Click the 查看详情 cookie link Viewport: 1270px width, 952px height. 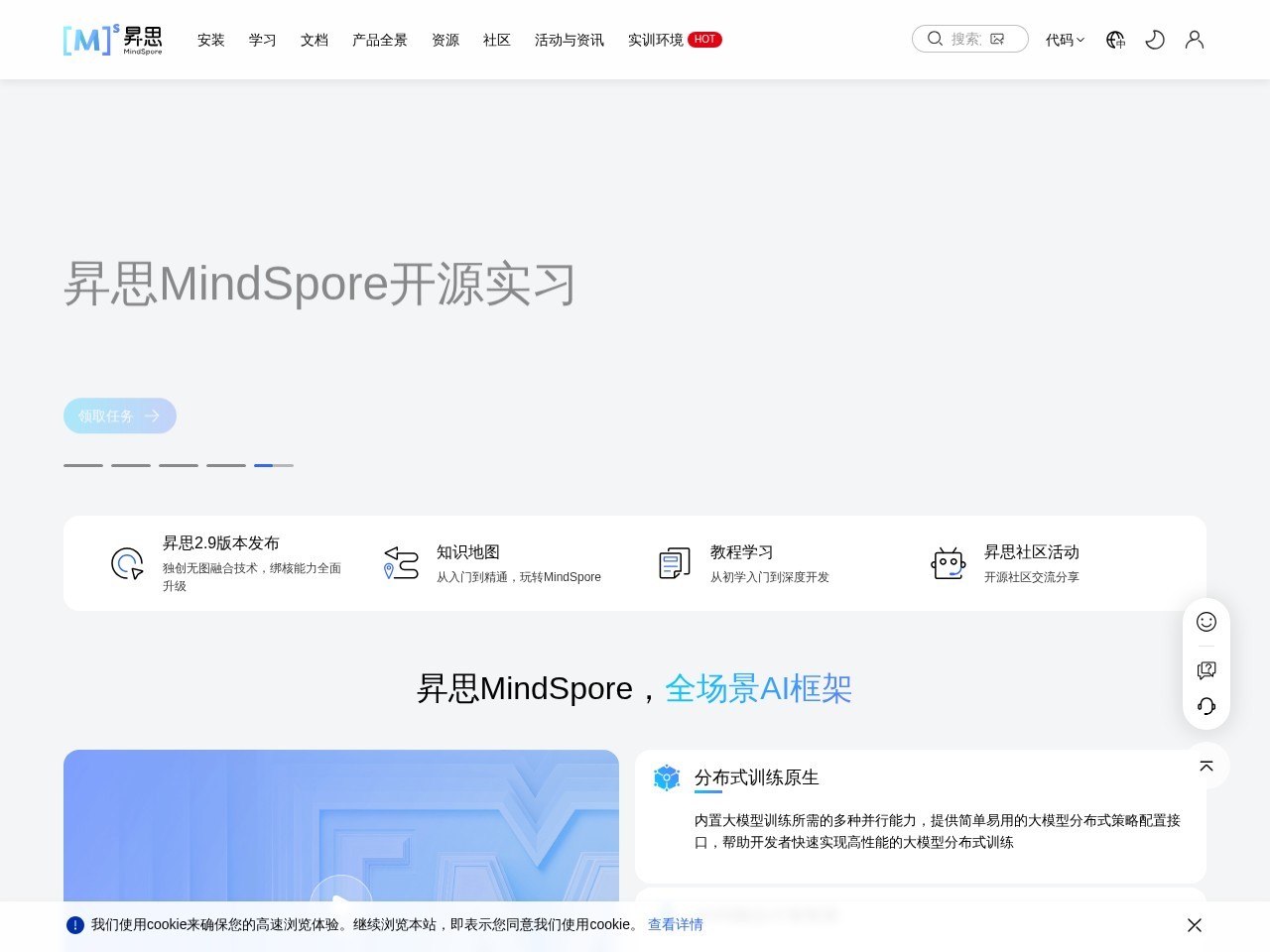(676, 924)
